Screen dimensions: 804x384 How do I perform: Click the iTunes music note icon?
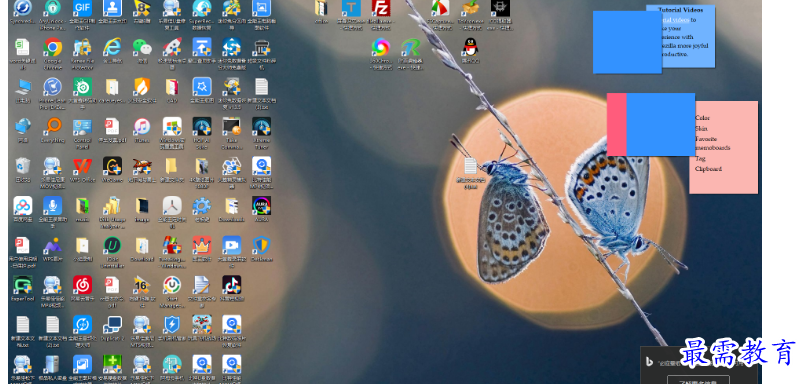(142, 126)
